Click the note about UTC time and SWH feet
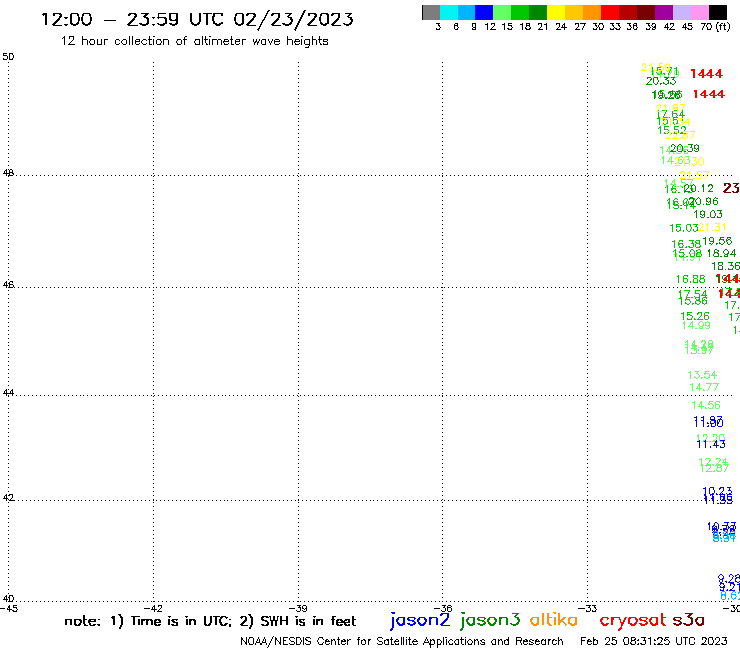 click(210, 621)
